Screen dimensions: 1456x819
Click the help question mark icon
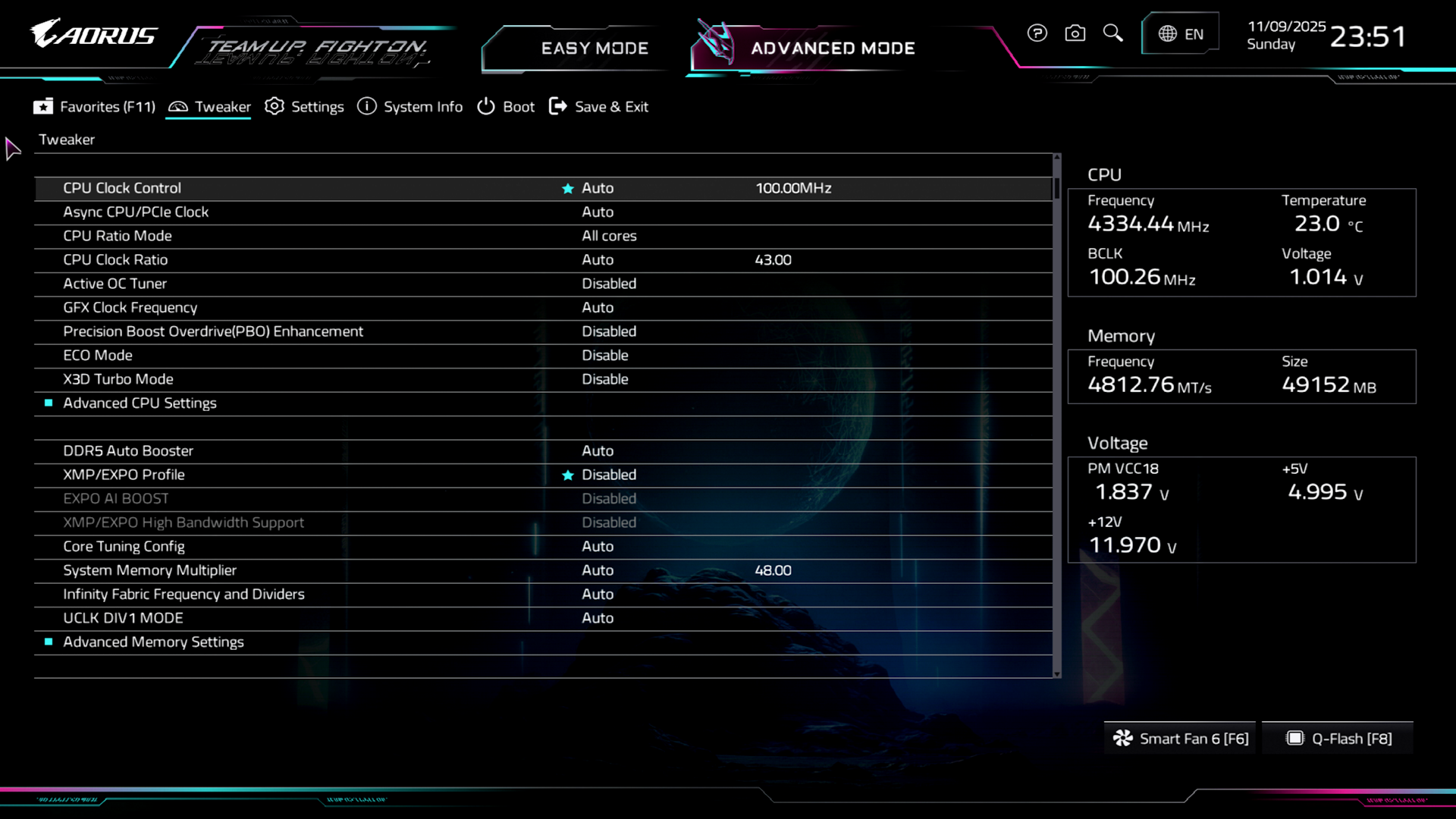tap(1037, 33)
